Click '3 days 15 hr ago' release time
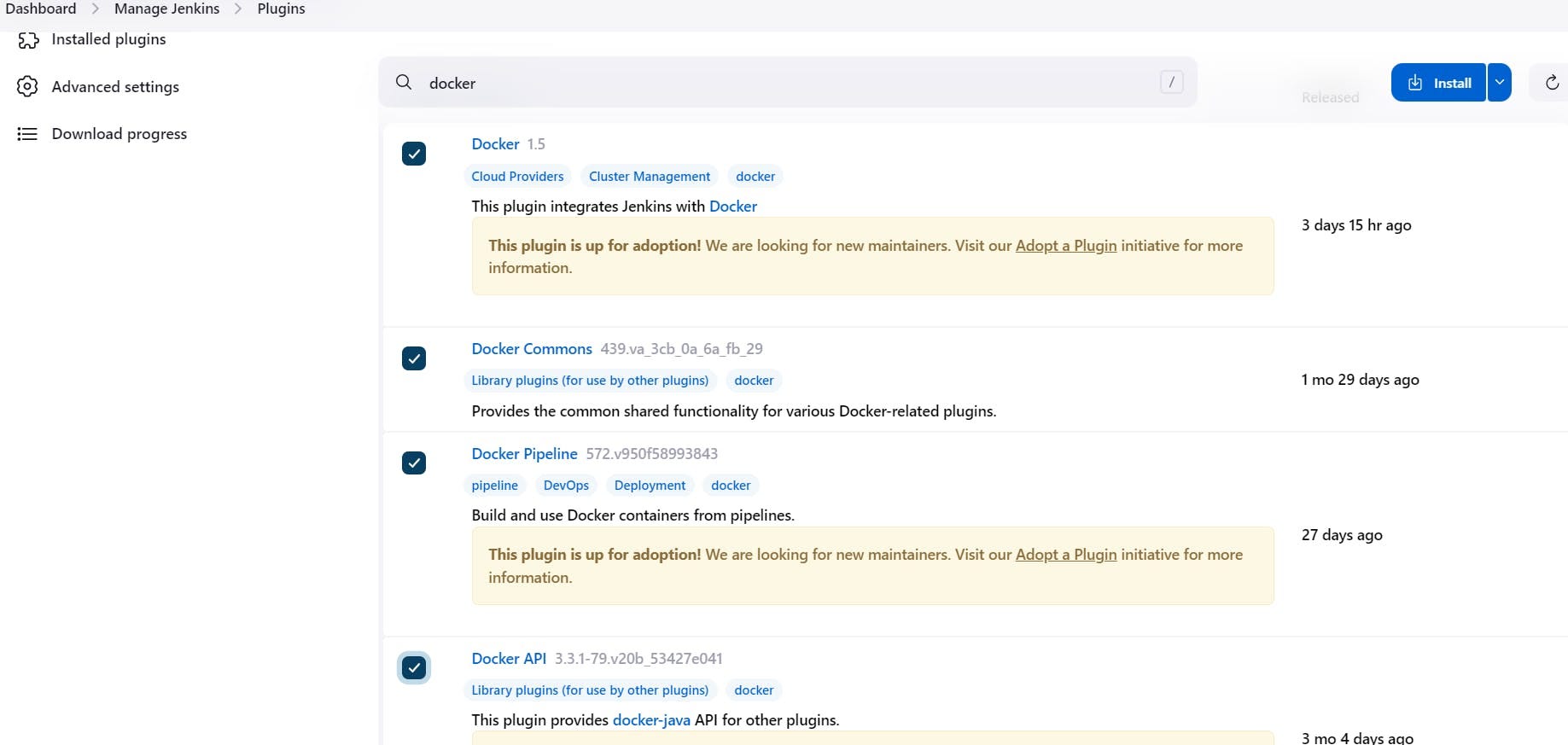Image resolution: width=1568 pixels, height=745 pixels. [x=1356, y=225]
